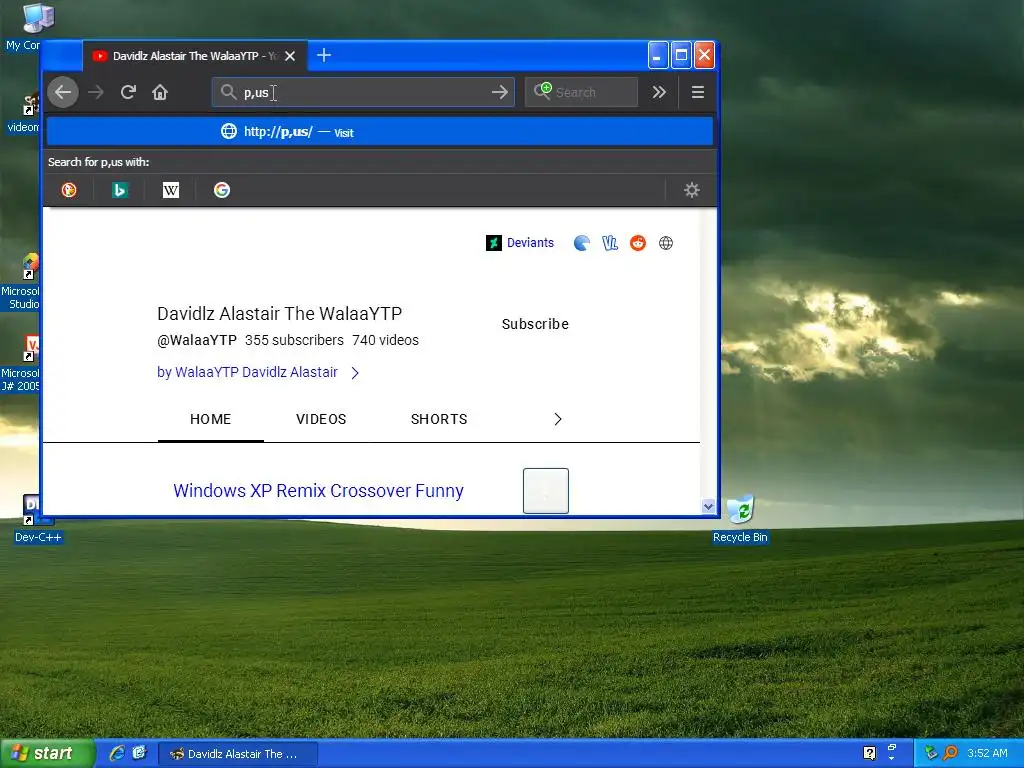Visit http://p,us/ suggestion
This screenshot has width=1024, height=768.
379,132
